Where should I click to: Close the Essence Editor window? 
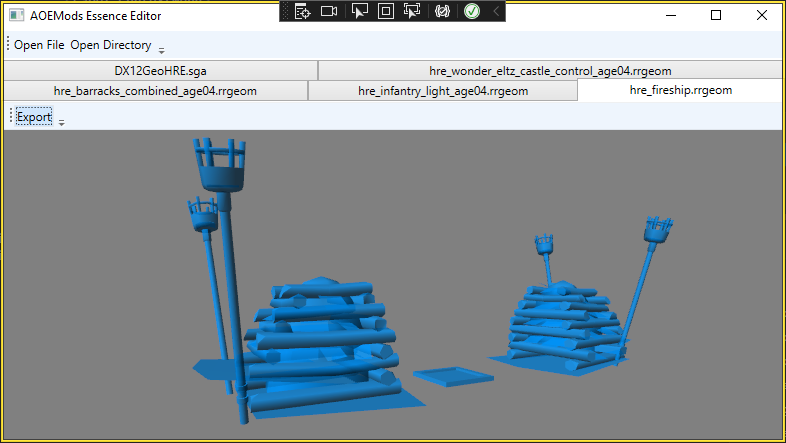tap(761, 15)
